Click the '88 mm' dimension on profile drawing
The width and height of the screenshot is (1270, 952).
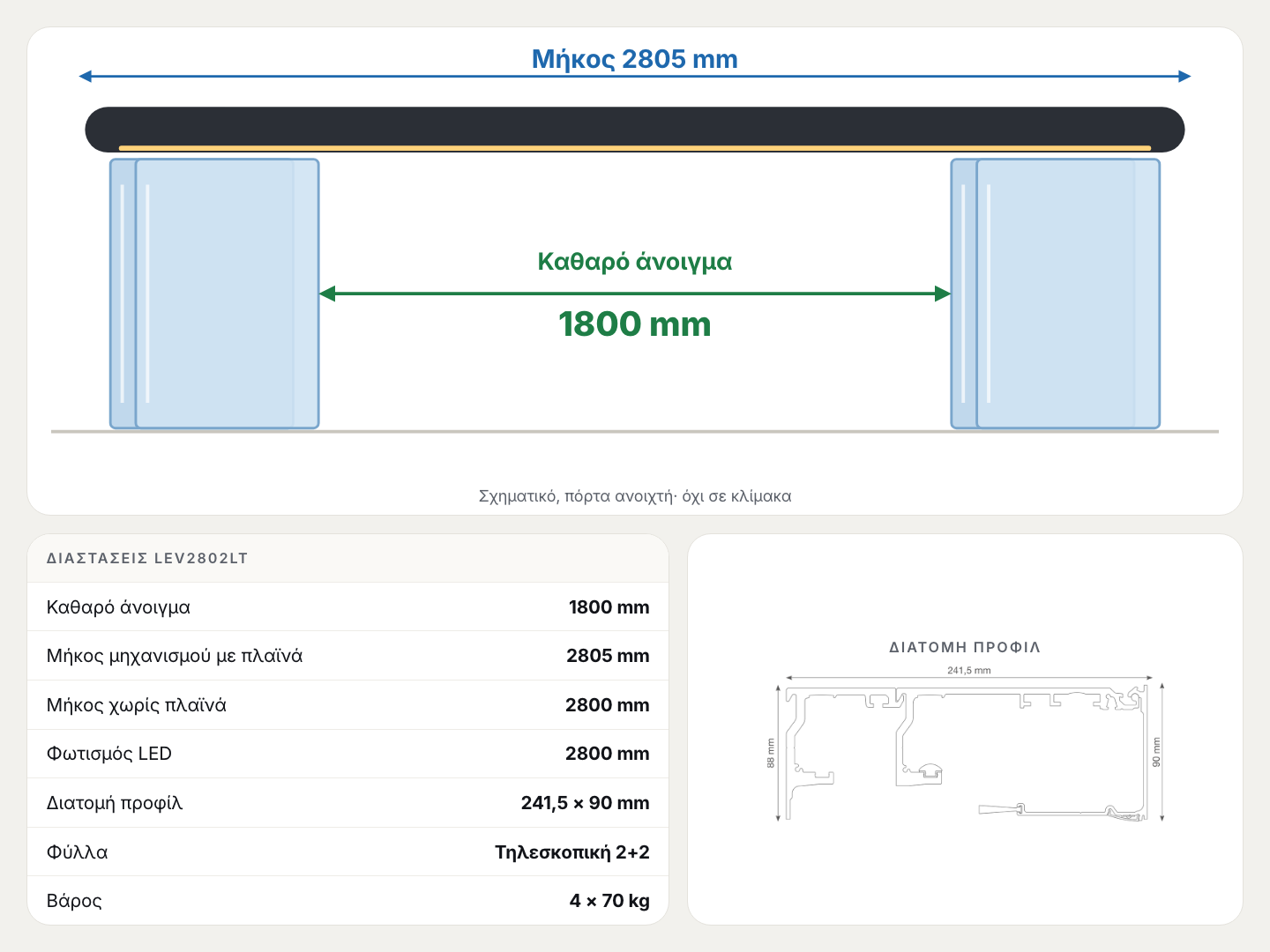coord(770,753)
